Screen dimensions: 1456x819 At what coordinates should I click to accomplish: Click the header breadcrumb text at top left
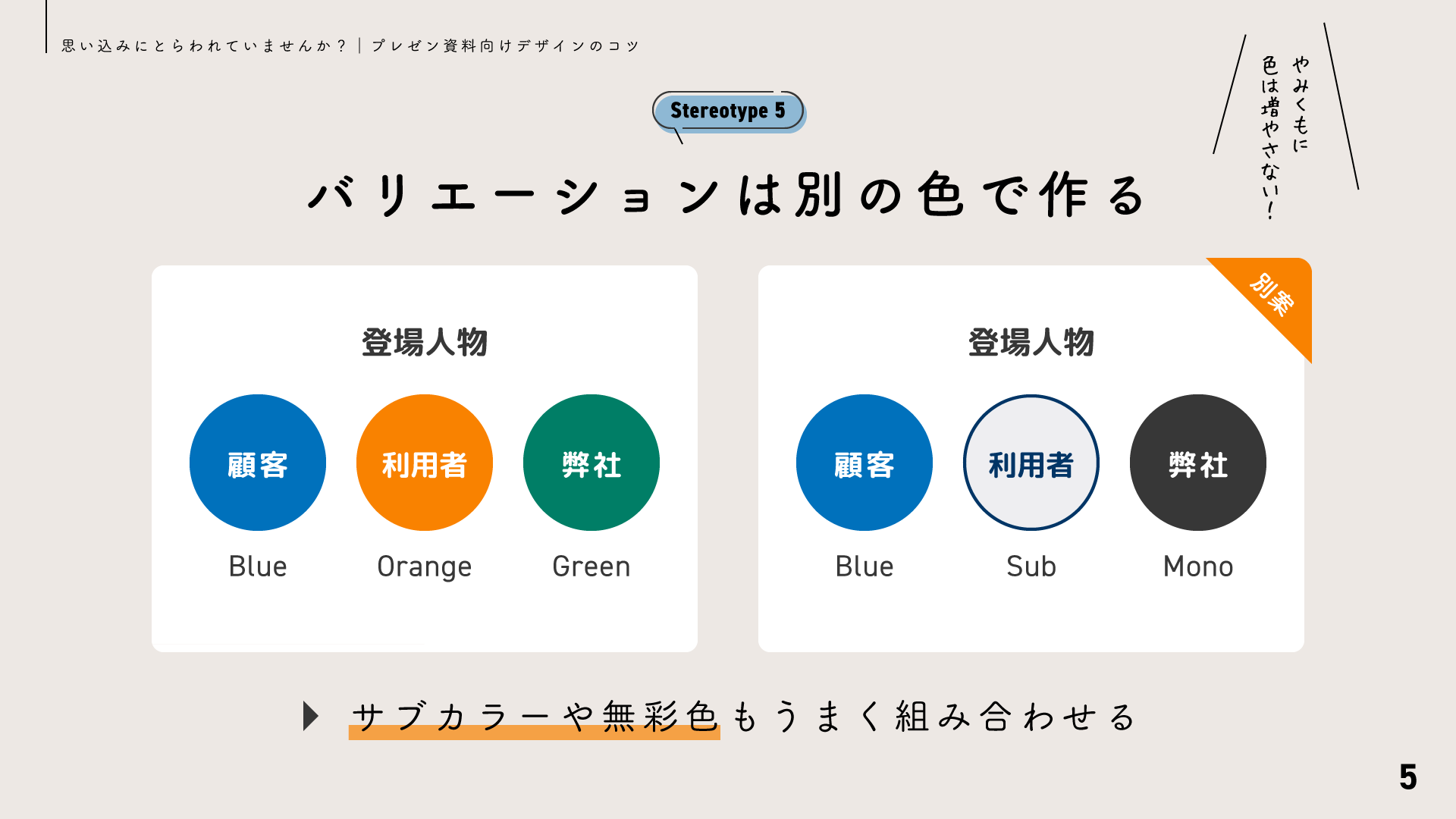[x=350, y=46]
